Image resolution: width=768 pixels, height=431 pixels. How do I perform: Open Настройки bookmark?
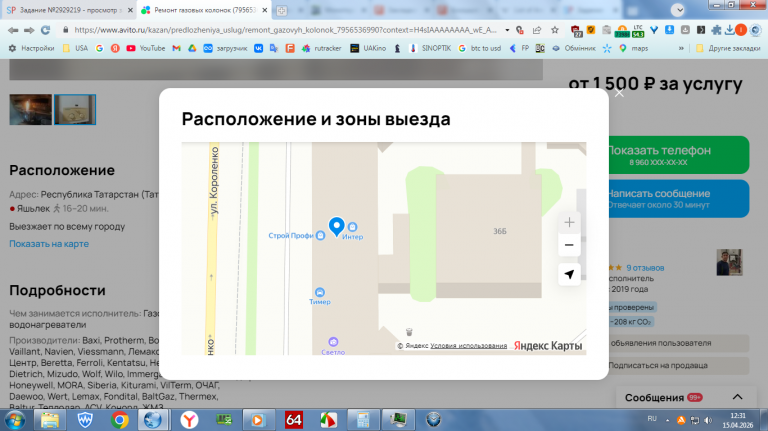click(32, 48)
